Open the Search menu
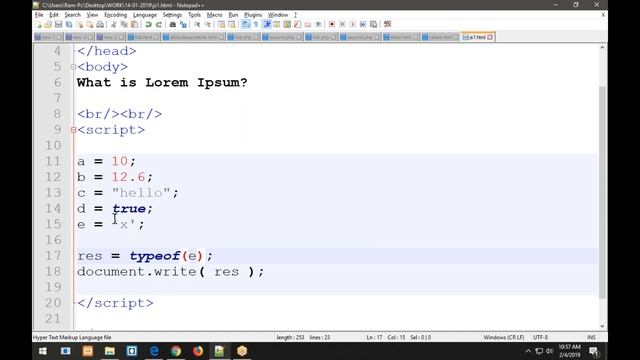The image size is (640, 360). click(x=73, y=15)
